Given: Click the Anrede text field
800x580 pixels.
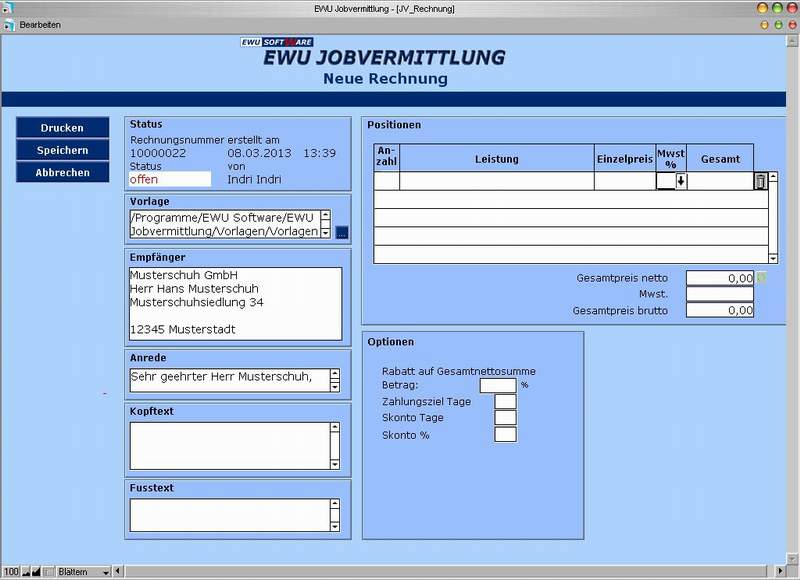Looking at the screenshot, I should pos(230,380).
